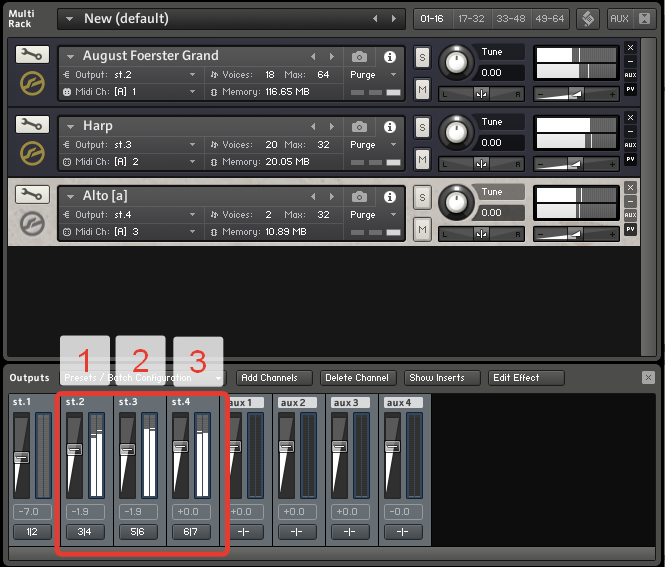Open Output st.2 dropdown for August Foerster Grand
This screenshot has width=665, height=567.
point(192,75)
